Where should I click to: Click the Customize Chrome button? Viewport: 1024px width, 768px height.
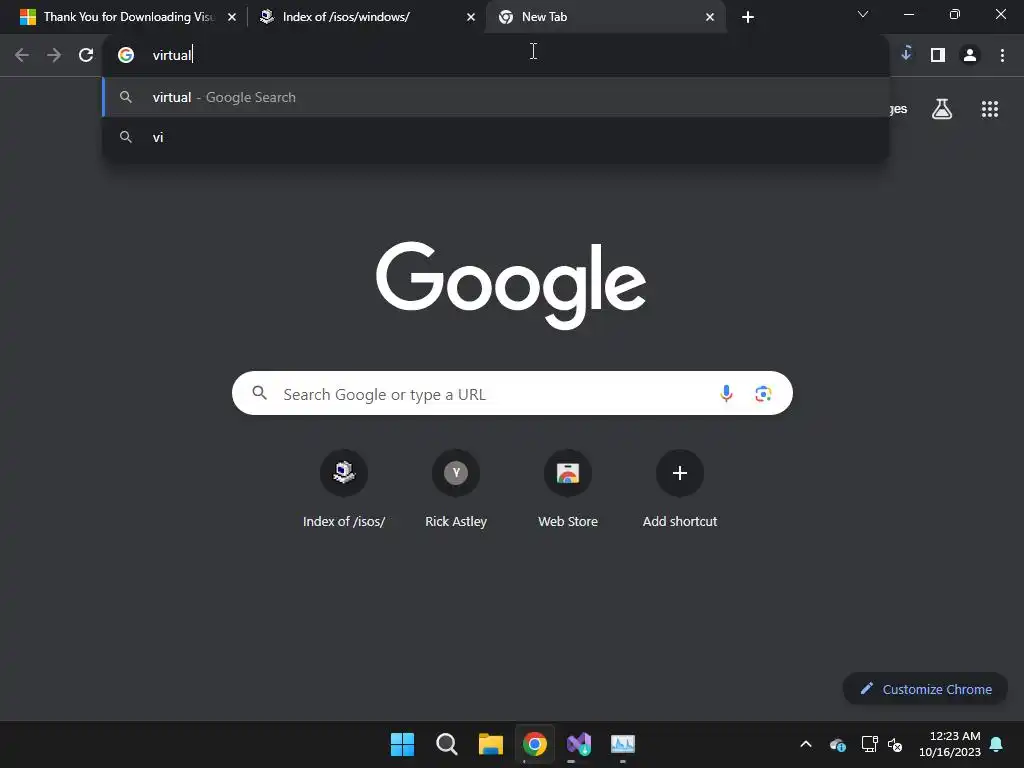925,689
